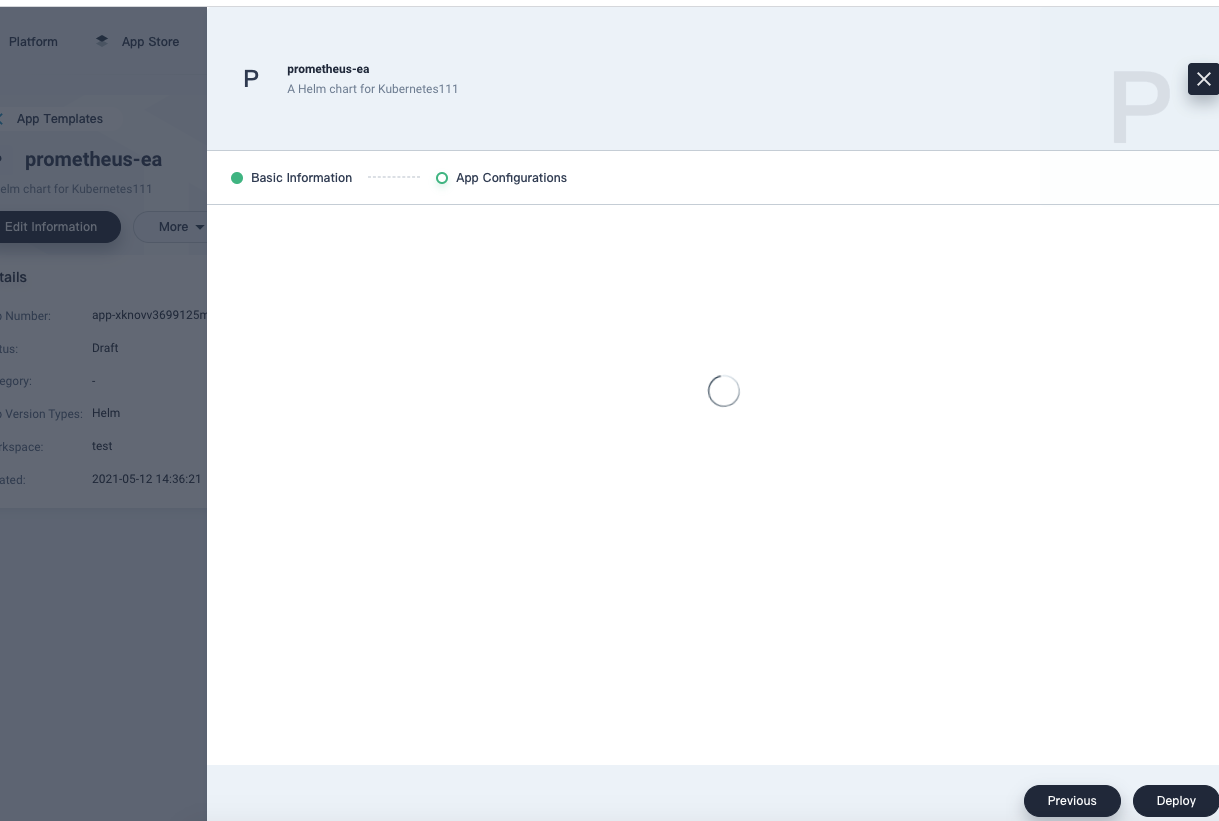
Task: Click the Deploy button
Action: point(1176,800)
